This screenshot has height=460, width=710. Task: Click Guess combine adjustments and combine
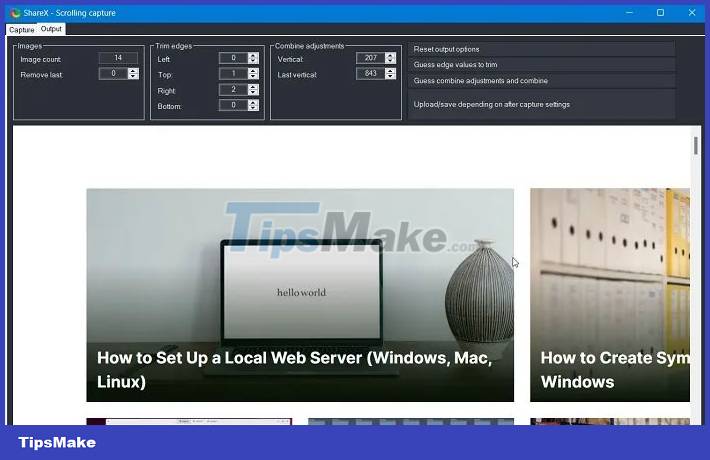click(x=542, y=81)
